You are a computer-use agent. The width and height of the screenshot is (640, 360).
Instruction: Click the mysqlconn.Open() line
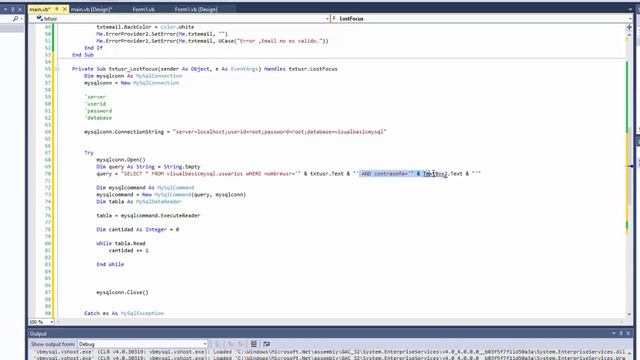pos(121,160)
